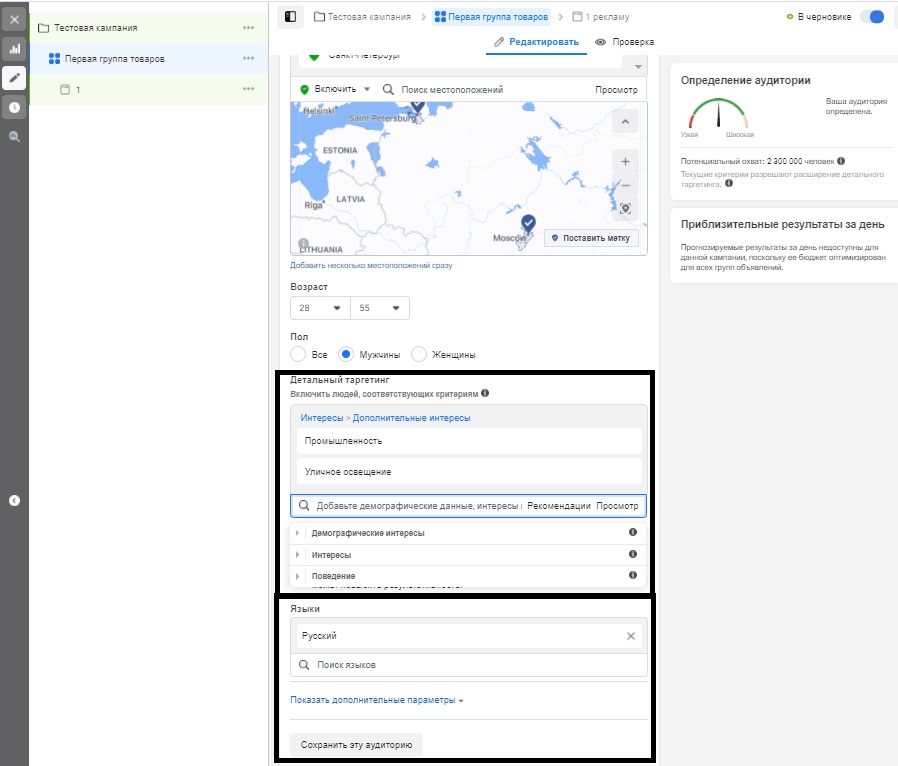Remove the Русский language with X
This screenshot has width=898, height=766.
point(631,636)
